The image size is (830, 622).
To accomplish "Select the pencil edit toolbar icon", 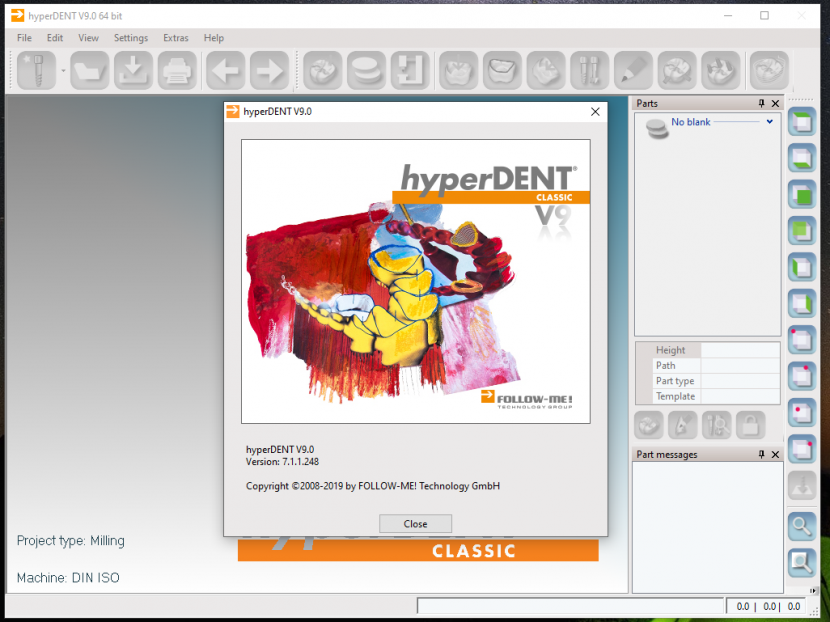I will coord(633,70).
